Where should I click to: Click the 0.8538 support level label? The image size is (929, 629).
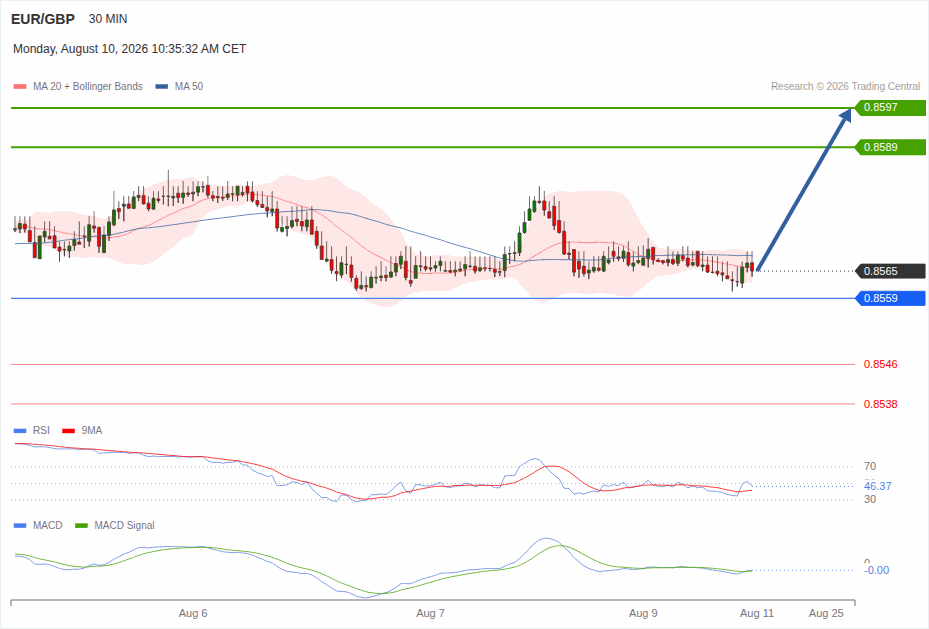point(880,404)
